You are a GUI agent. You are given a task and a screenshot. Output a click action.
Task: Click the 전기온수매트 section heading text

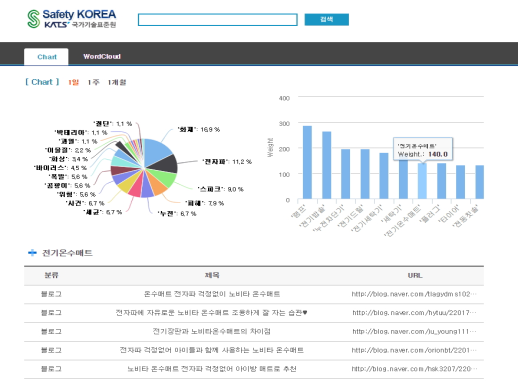click(x=67, y=253)
